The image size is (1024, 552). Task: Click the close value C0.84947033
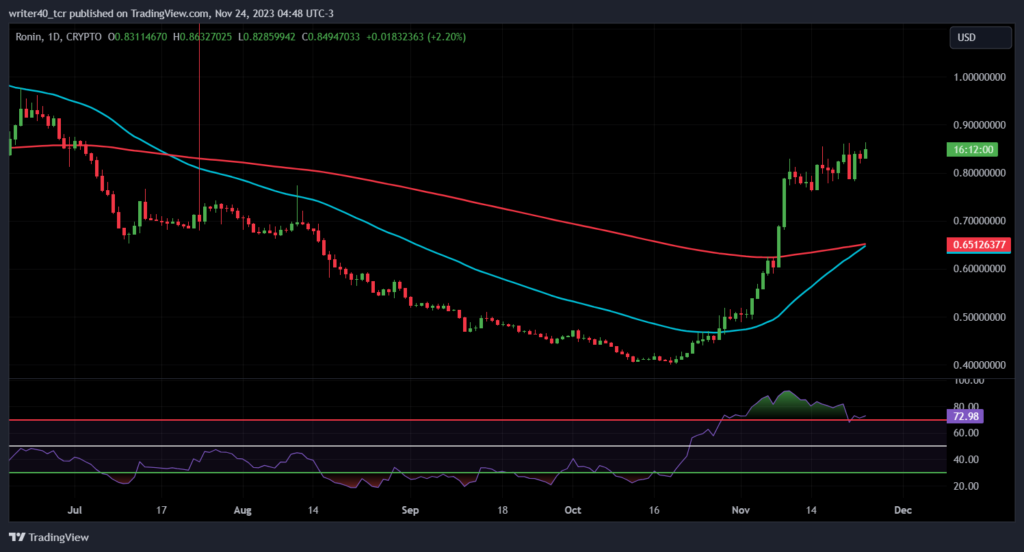tap(330, 37)
